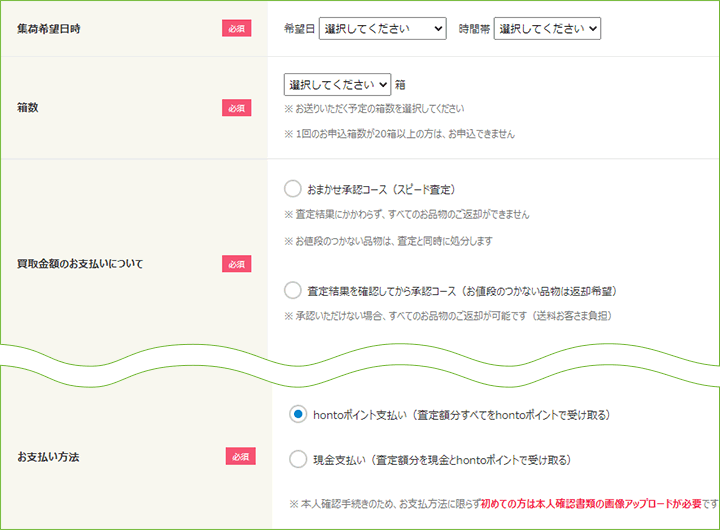Click the 集荷希望日時 row heading
Screen dimensions: 720x530
point(49,28)
